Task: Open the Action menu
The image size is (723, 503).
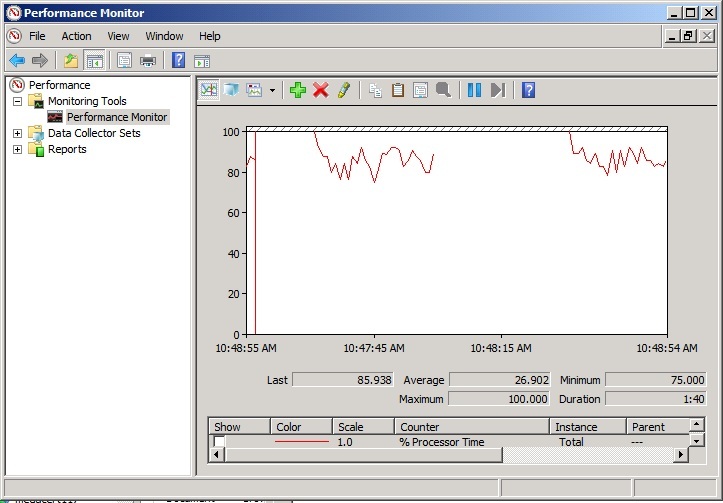Action: pos(76,36)
